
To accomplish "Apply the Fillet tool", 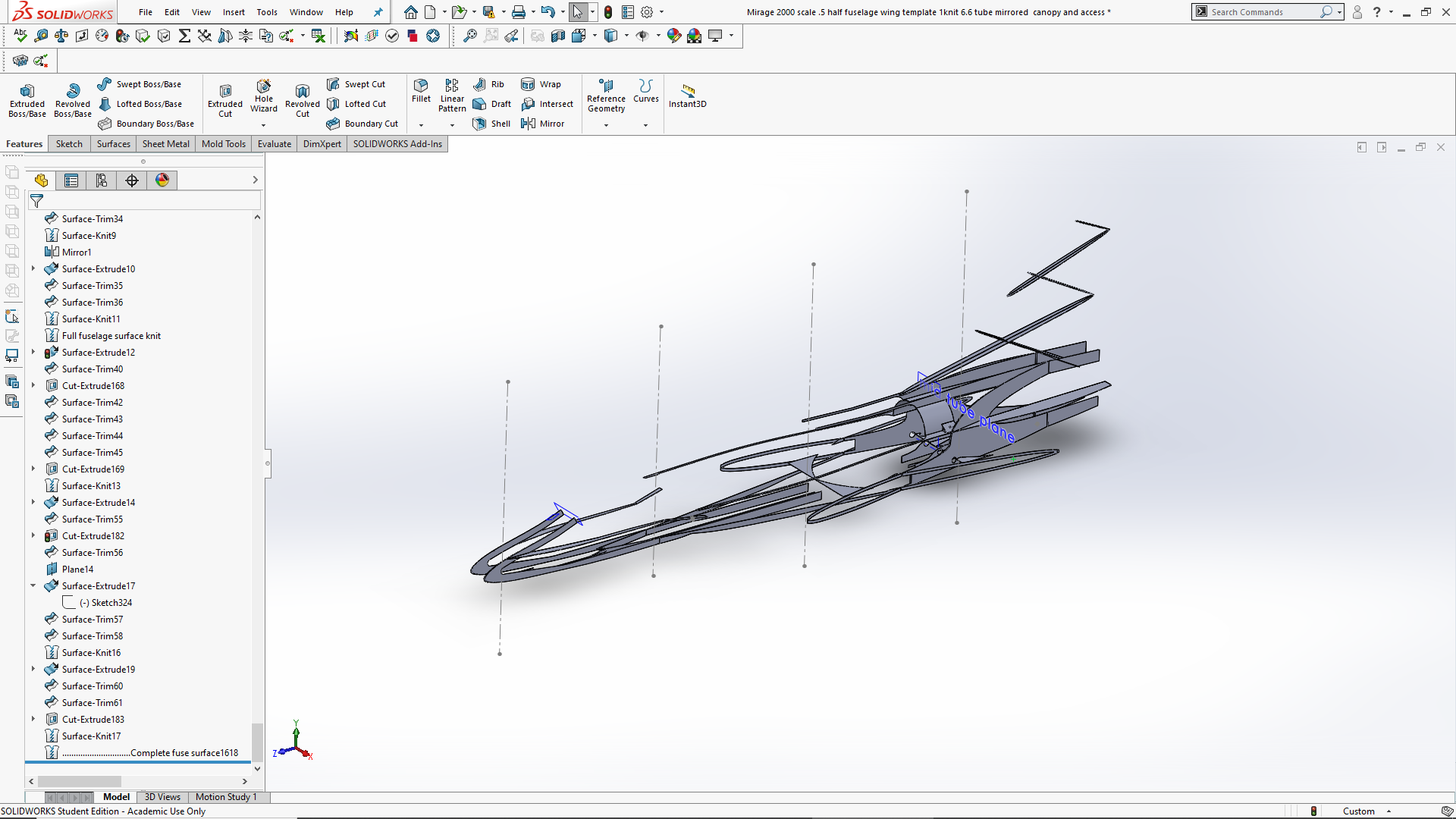I will click(x=421, y=91).
